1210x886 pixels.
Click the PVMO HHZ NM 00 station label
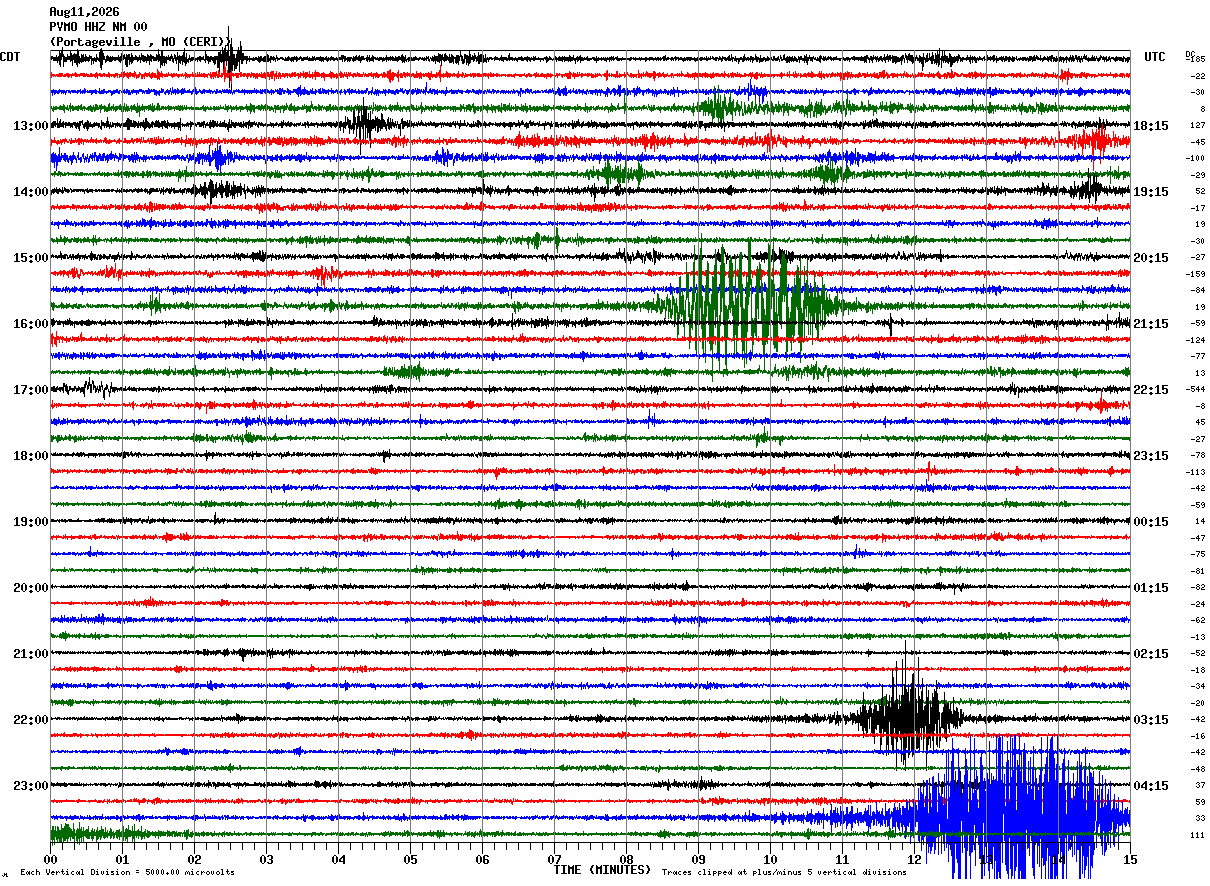(98, 27)
